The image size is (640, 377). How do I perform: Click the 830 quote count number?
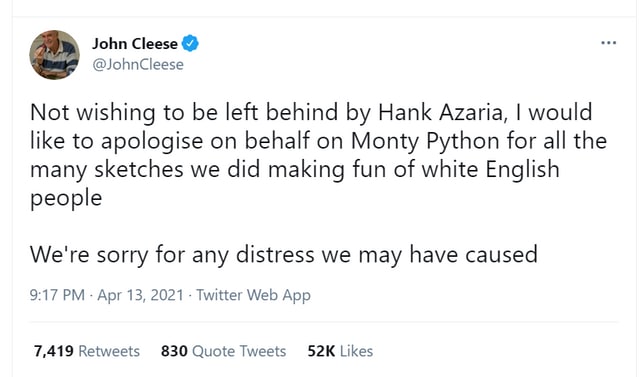pos(174,351)
